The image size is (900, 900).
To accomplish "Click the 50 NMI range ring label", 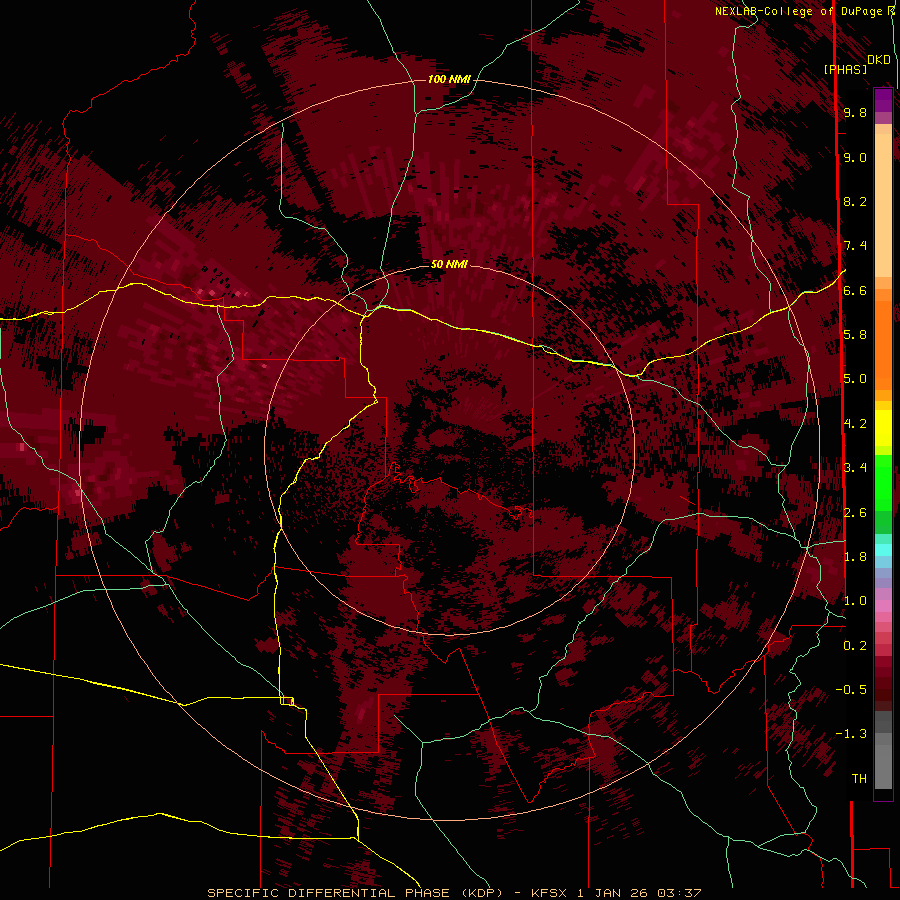I will point(449,264).
